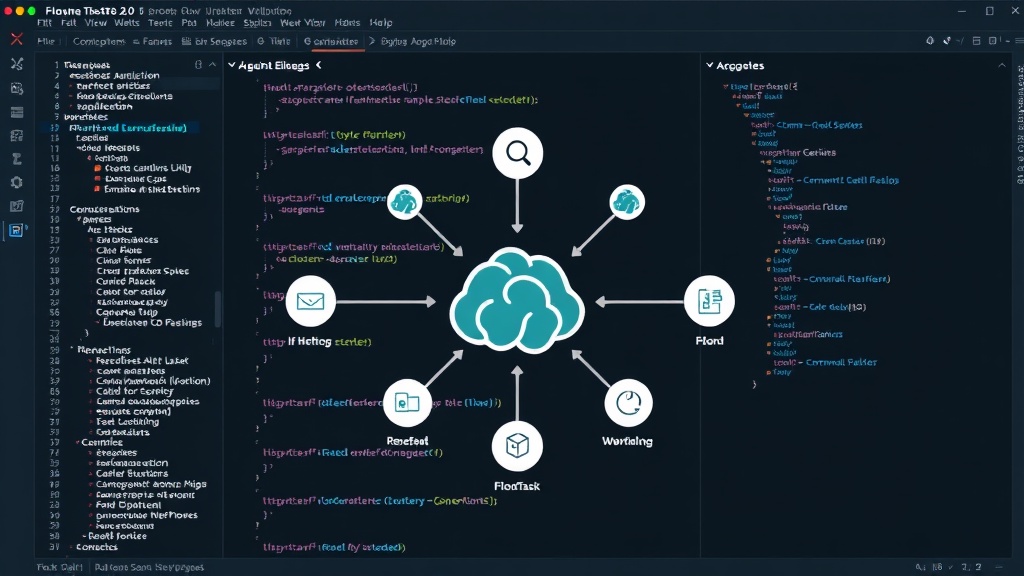Click the up-chevron at Acggeles panel's right edge
The width and height of the screenshot is (1024, 576).
(x=1002, y=65)
